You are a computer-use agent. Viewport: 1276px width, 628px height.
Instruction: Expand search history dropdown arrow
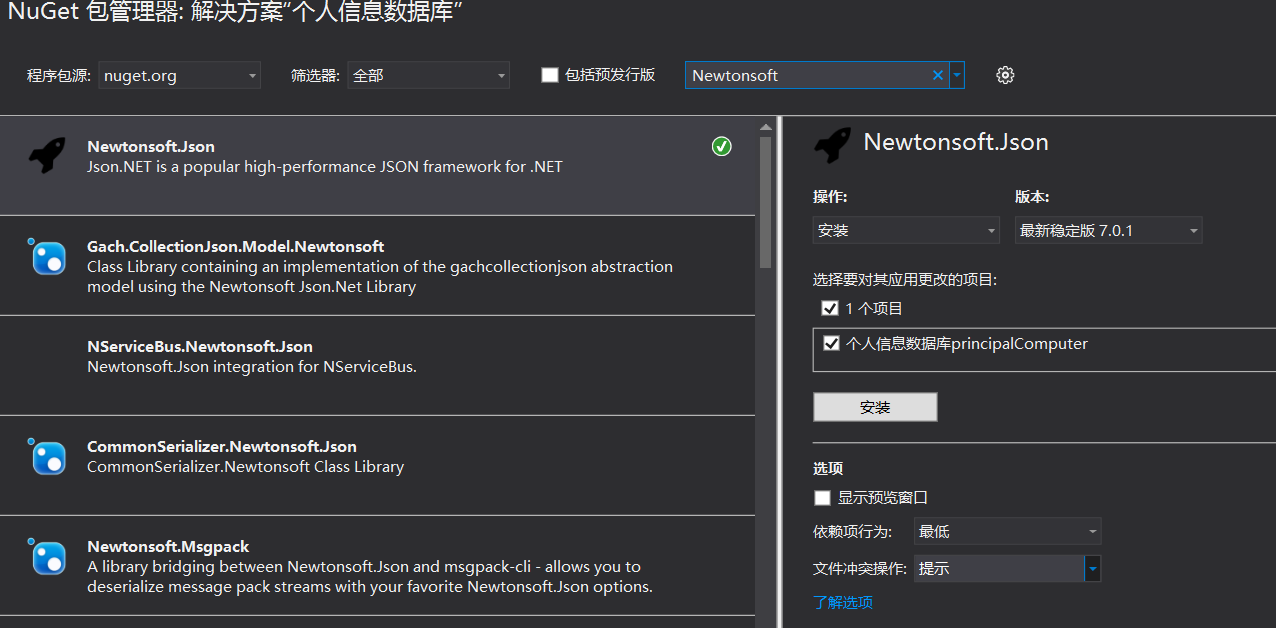click(957, 75)
